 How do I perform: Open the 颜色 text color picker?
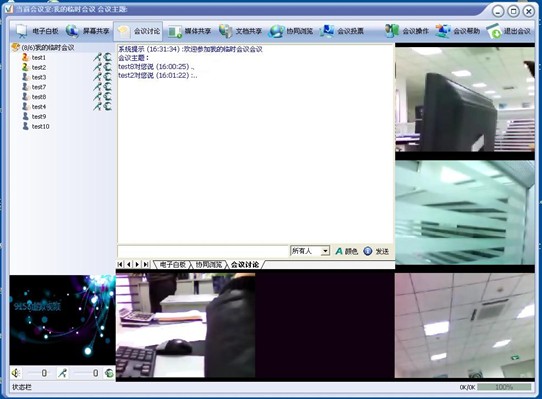(346, 251)
